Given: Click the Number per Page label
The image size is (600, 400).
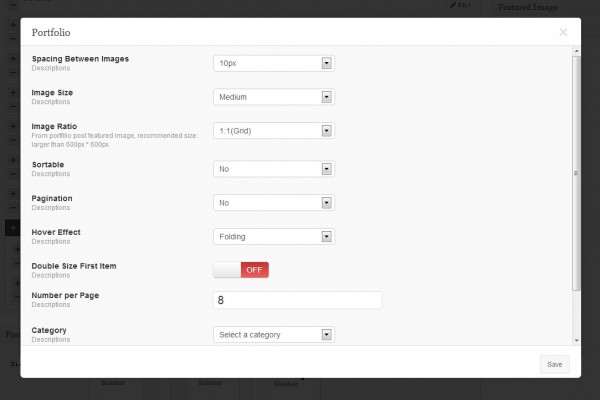Looking at the screenshot, I should pyautogui.click(x=65, y=296).
